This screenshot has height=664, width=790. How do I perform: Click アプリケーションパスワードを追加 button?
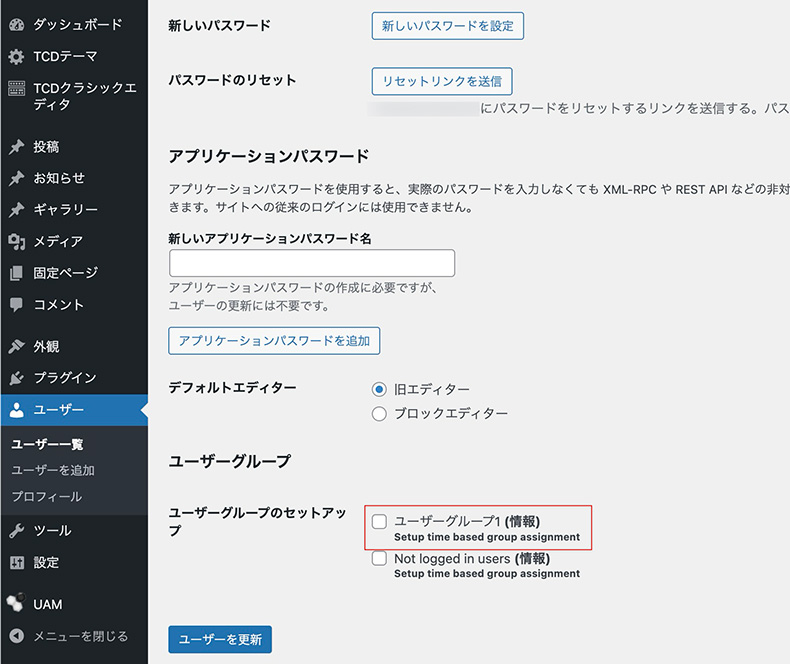pos(274,341)
